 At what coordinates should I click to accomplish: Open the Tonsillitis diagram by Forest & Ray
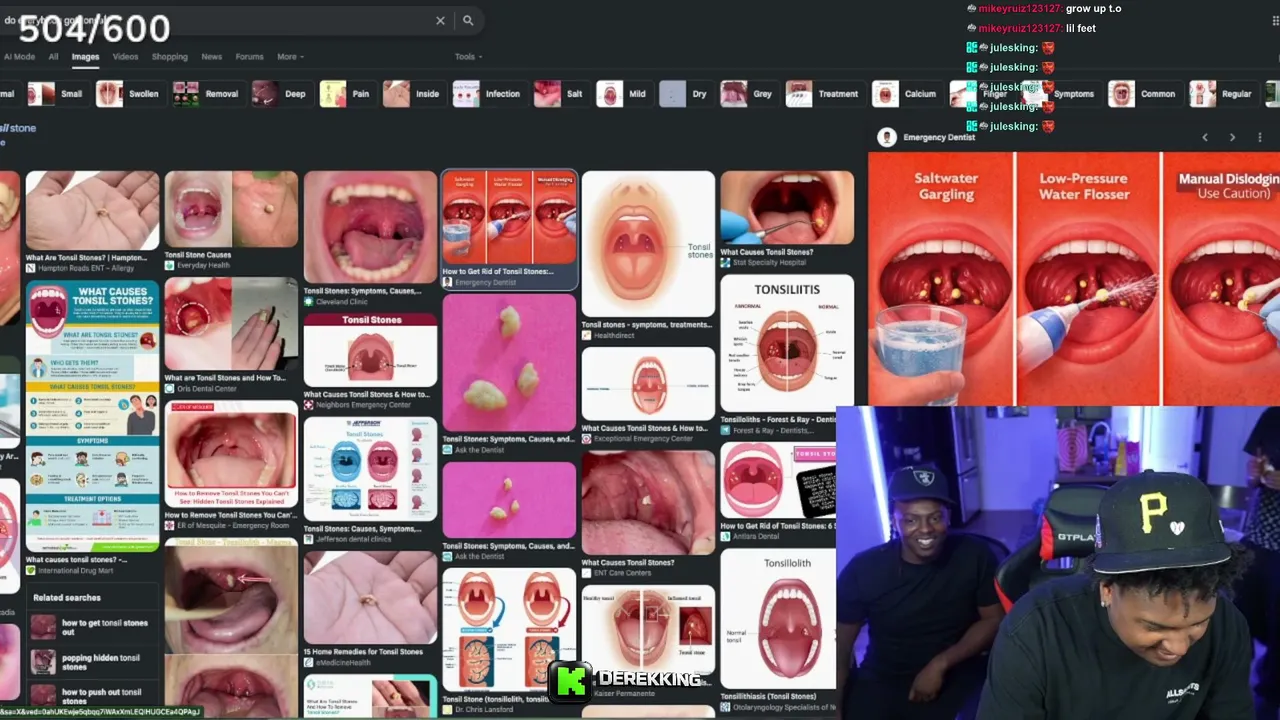tap(787, 344)
